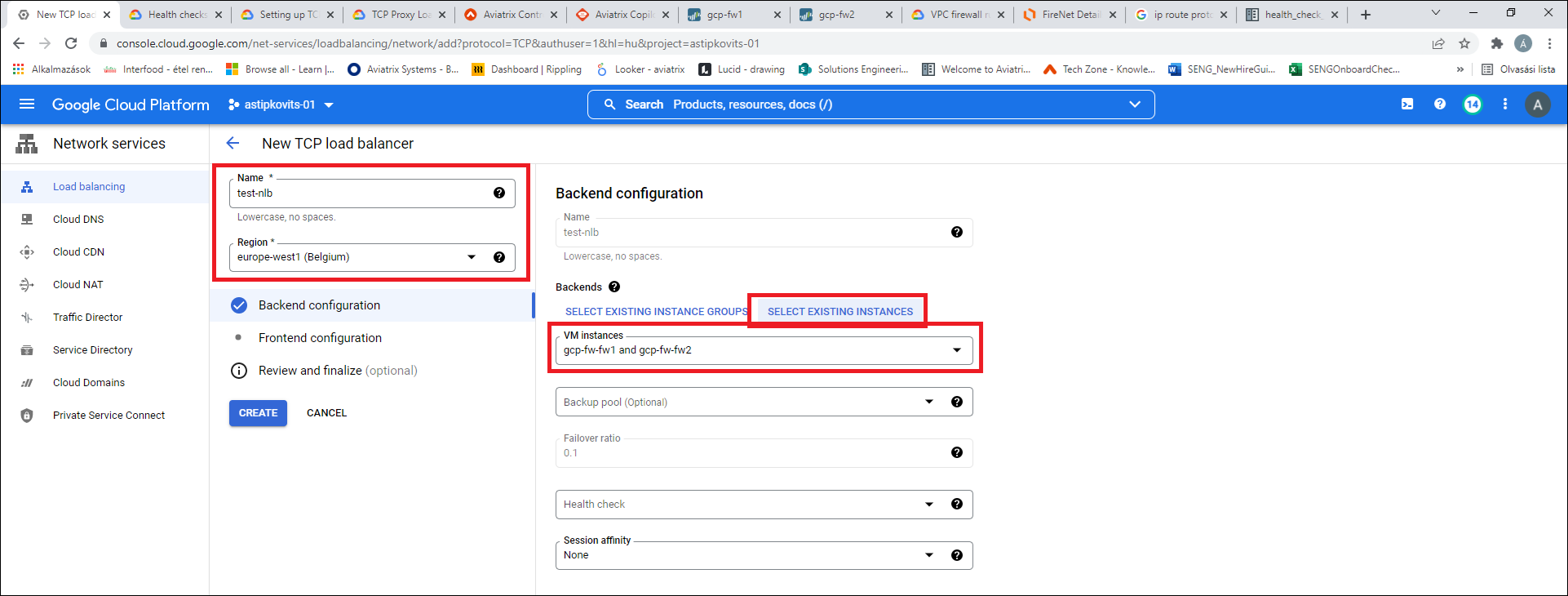Click the help icon for Session affinity

(957, 555)
